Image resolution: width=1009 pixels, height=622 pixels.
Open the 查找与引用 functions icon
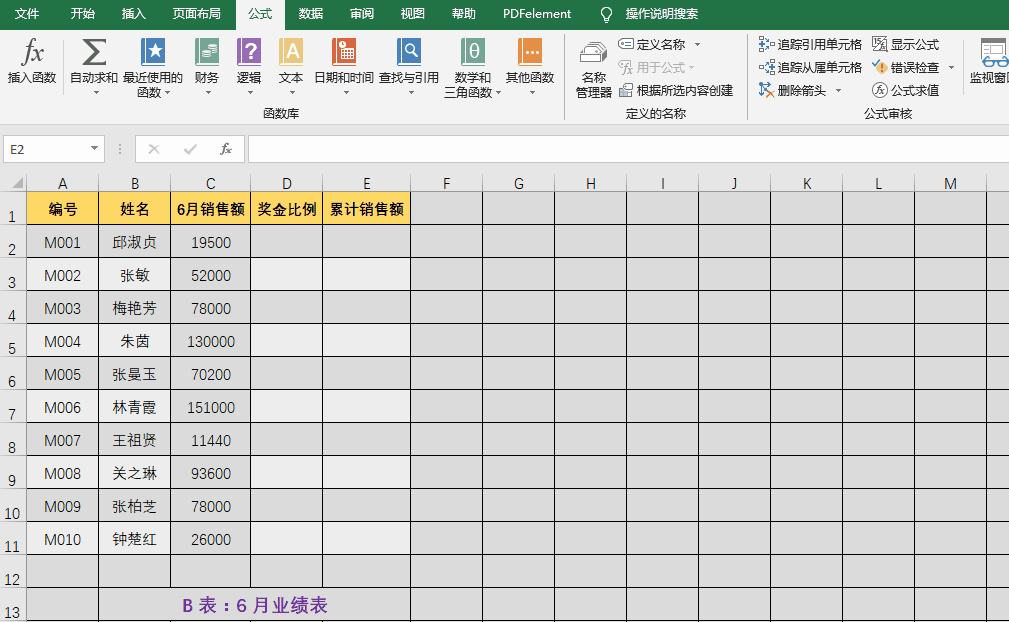pos(409,51)
